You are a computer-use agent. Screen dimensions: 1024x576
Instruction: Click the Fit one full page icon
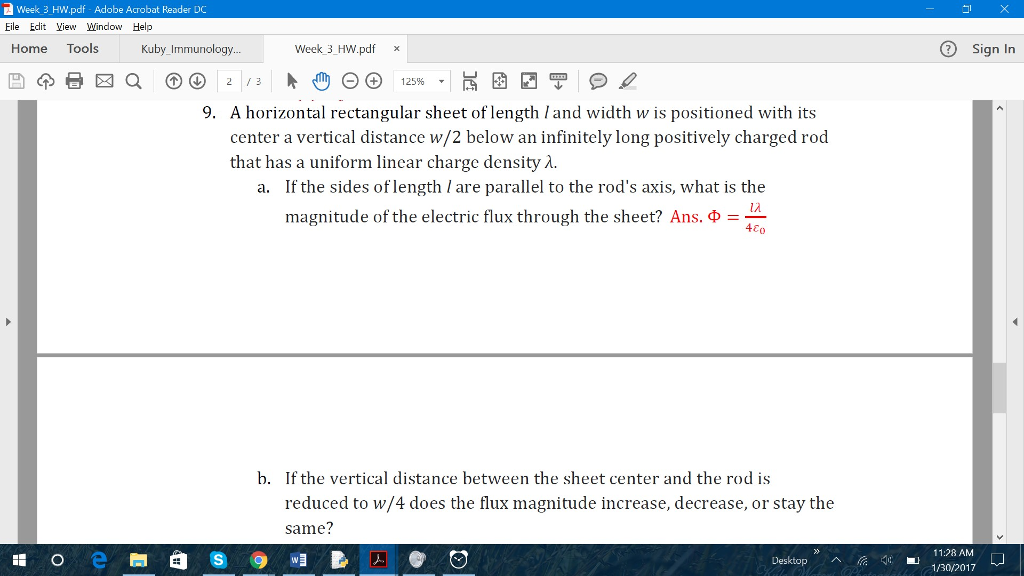tap(500, 81)
